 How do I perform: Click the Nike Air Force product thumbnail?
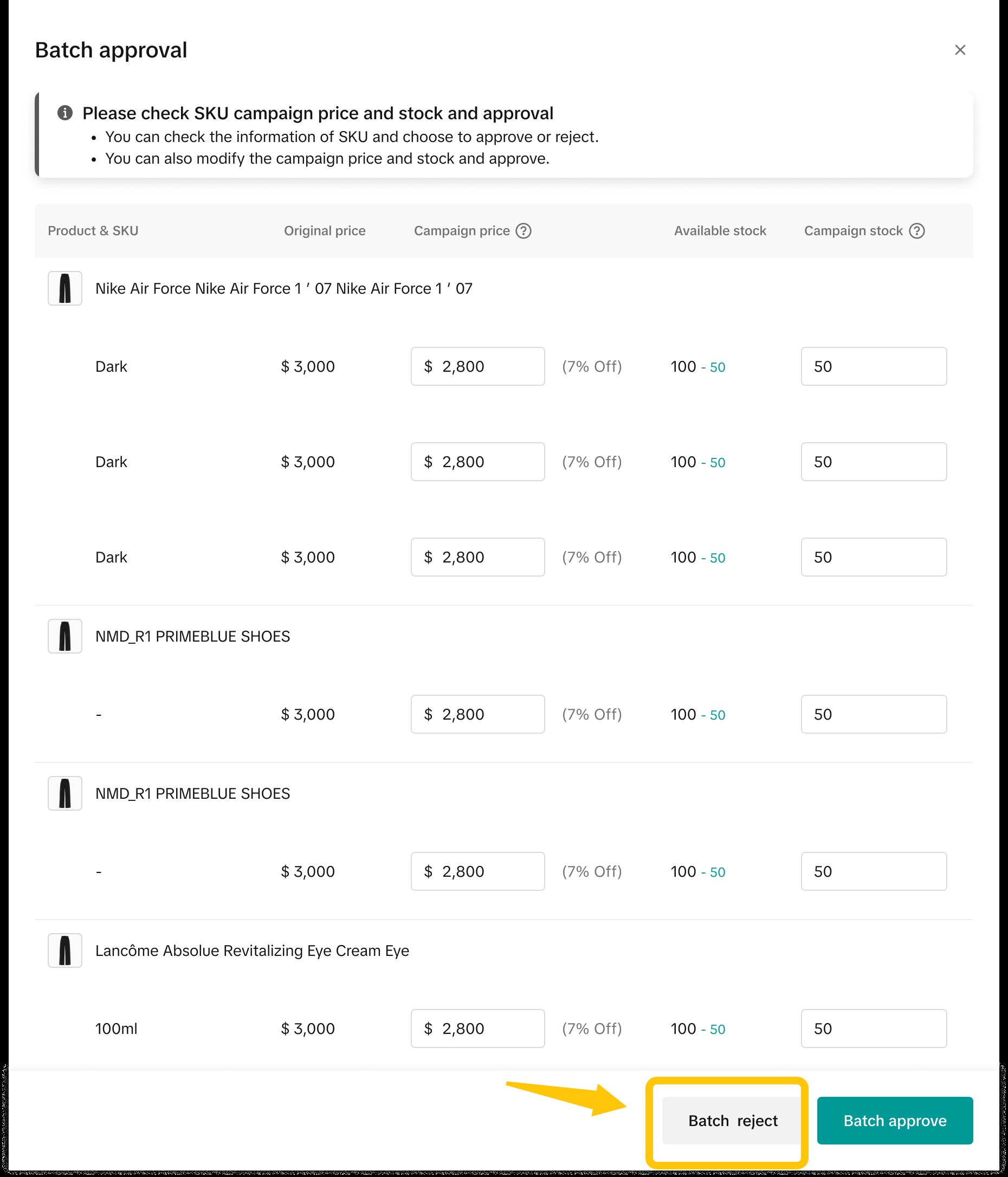click(x=65, y=288)
